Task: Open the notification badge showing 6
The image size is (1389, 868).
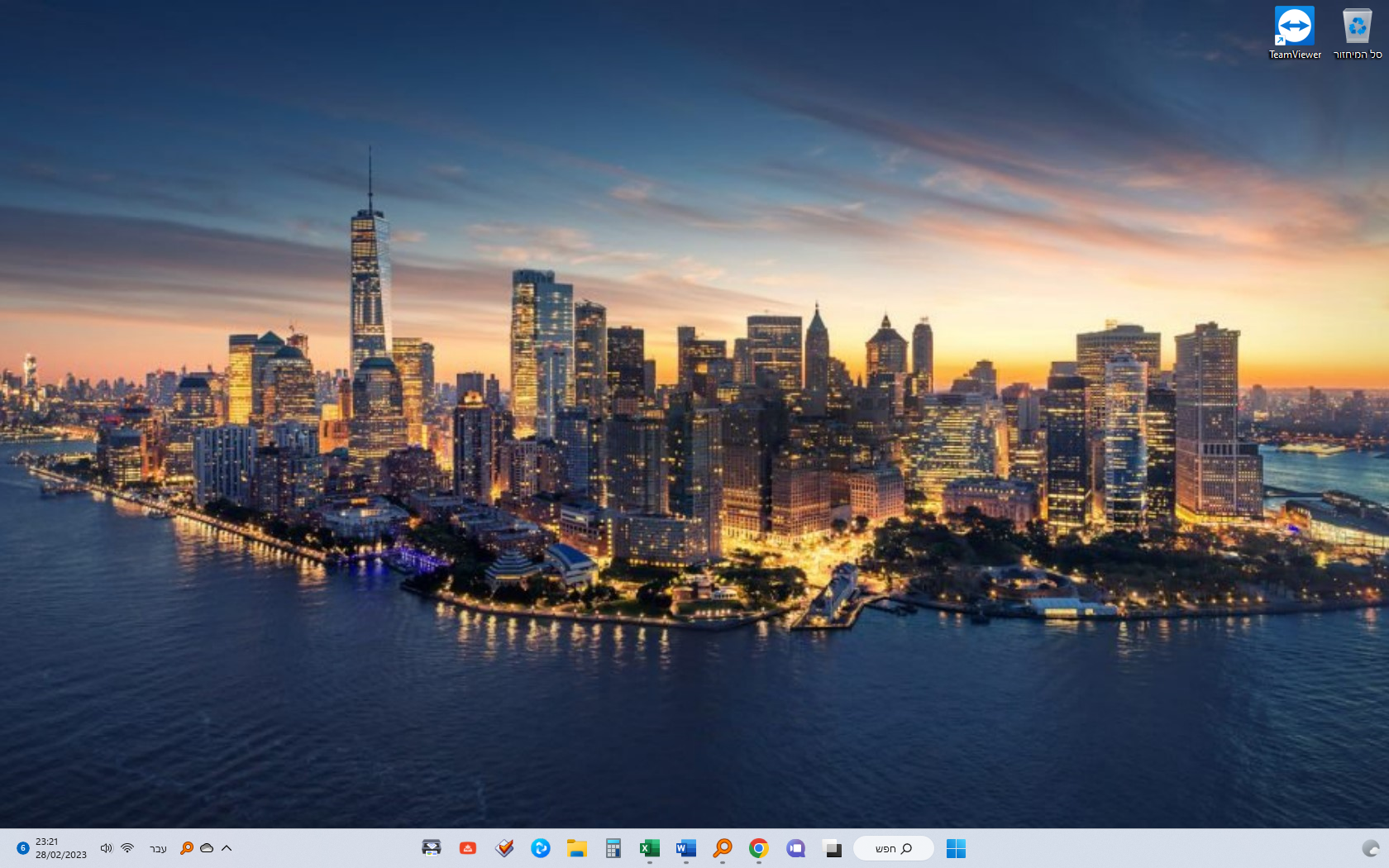Action: [22, 848]
